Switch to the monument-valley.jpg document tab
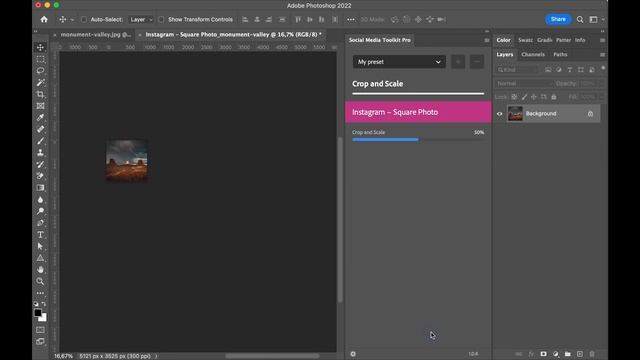This screenshot has width=640, height=360. pos(96,35)
